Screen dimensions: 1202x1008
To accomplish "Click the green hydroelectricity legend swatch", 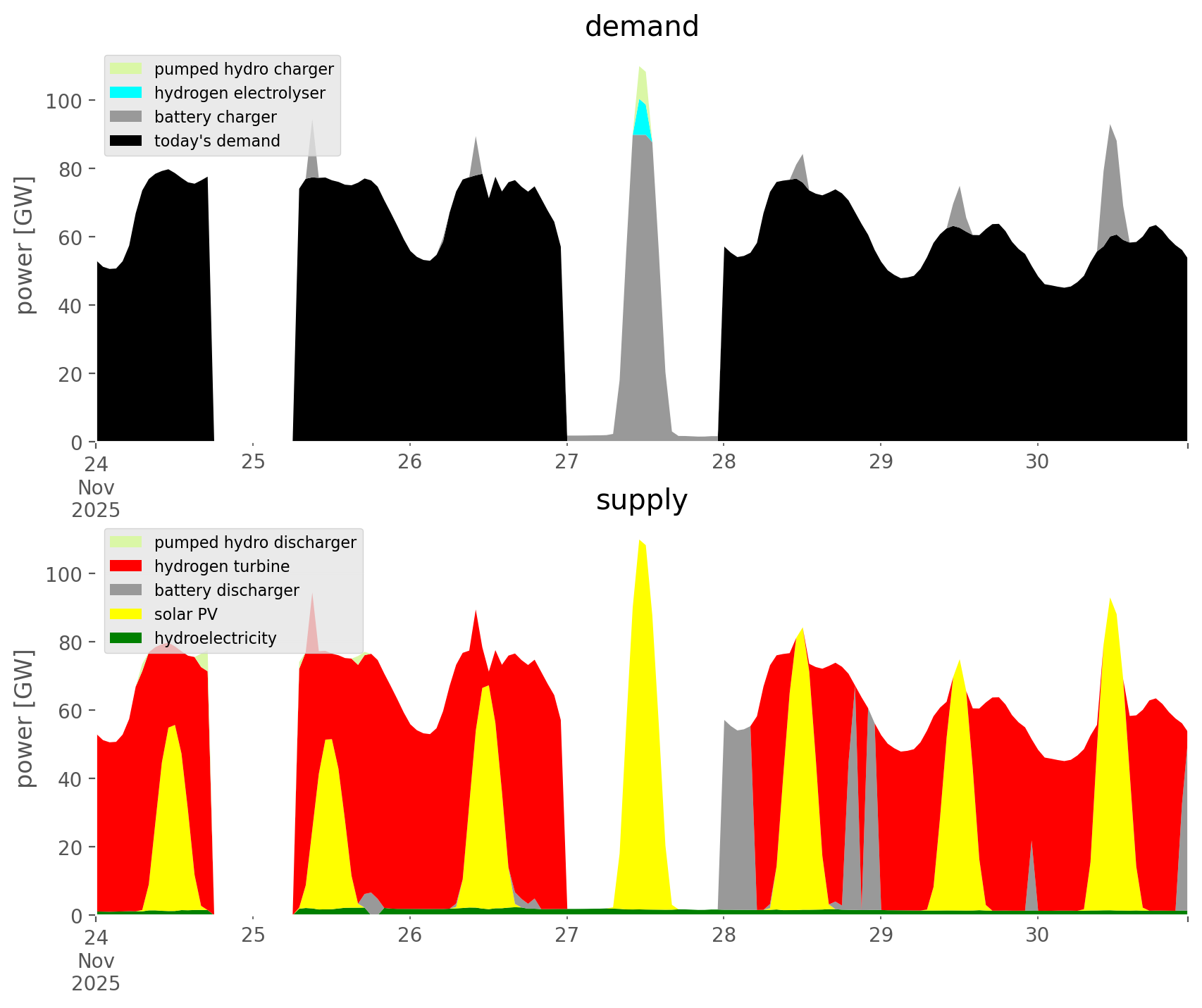I will [x=126, y=638].
